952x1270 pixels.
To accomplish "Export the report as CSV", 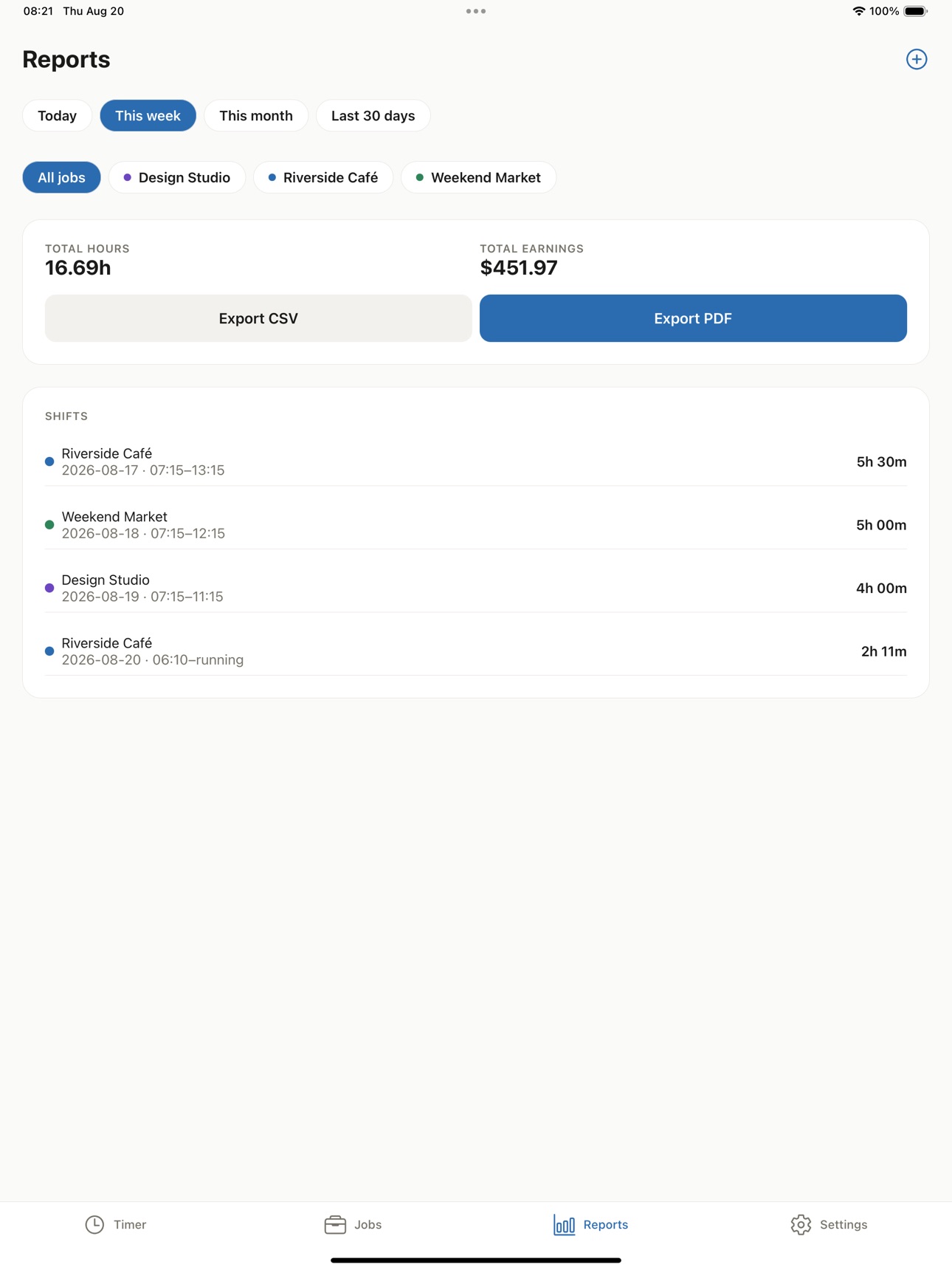I will point(258,318).
